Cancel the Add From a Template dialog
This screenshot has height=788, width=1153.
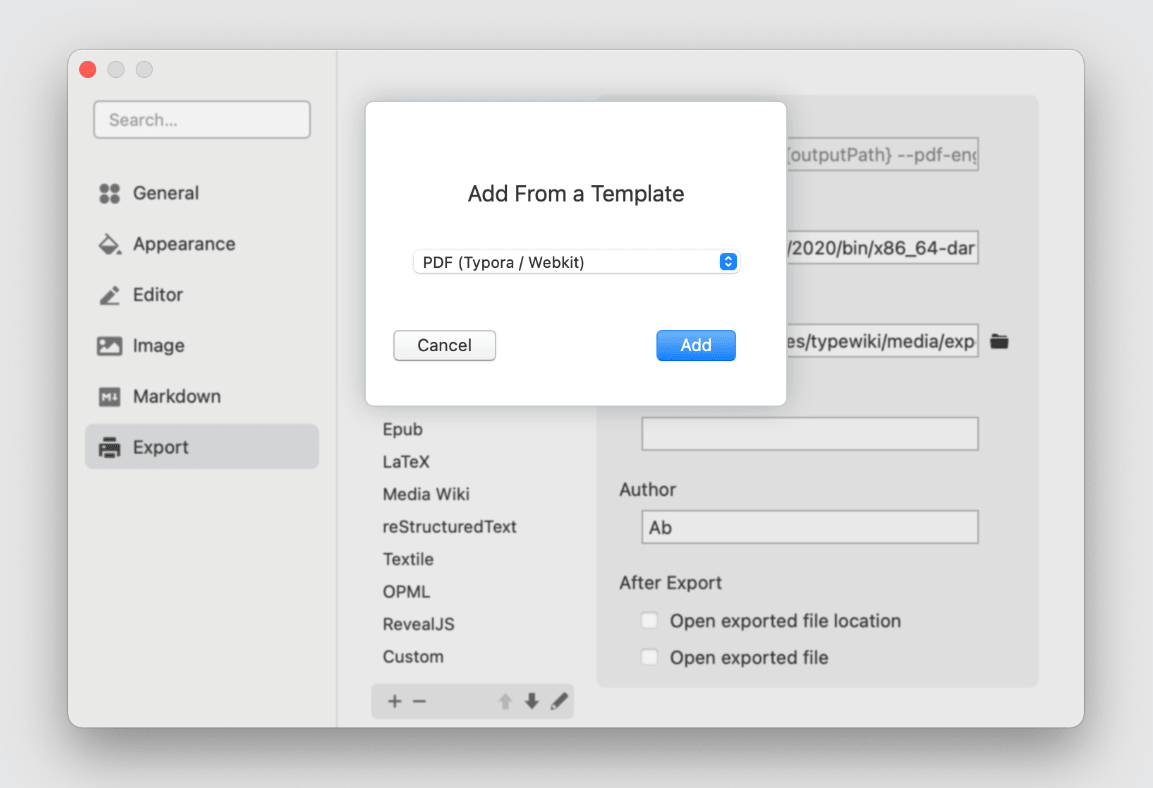tap(444, 345)
